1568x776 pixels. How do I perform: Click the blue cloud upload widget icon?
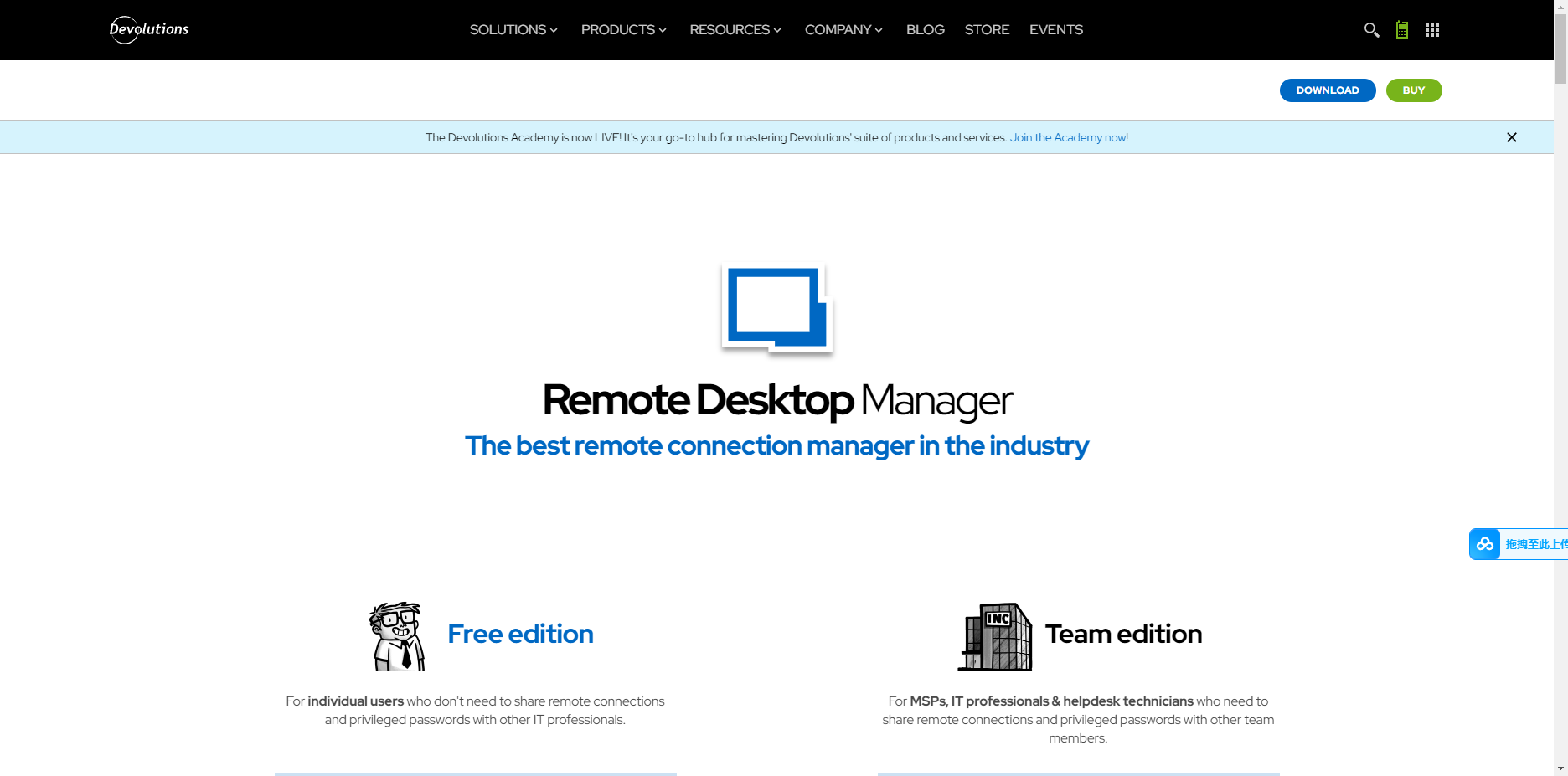tap(1485, 544)
